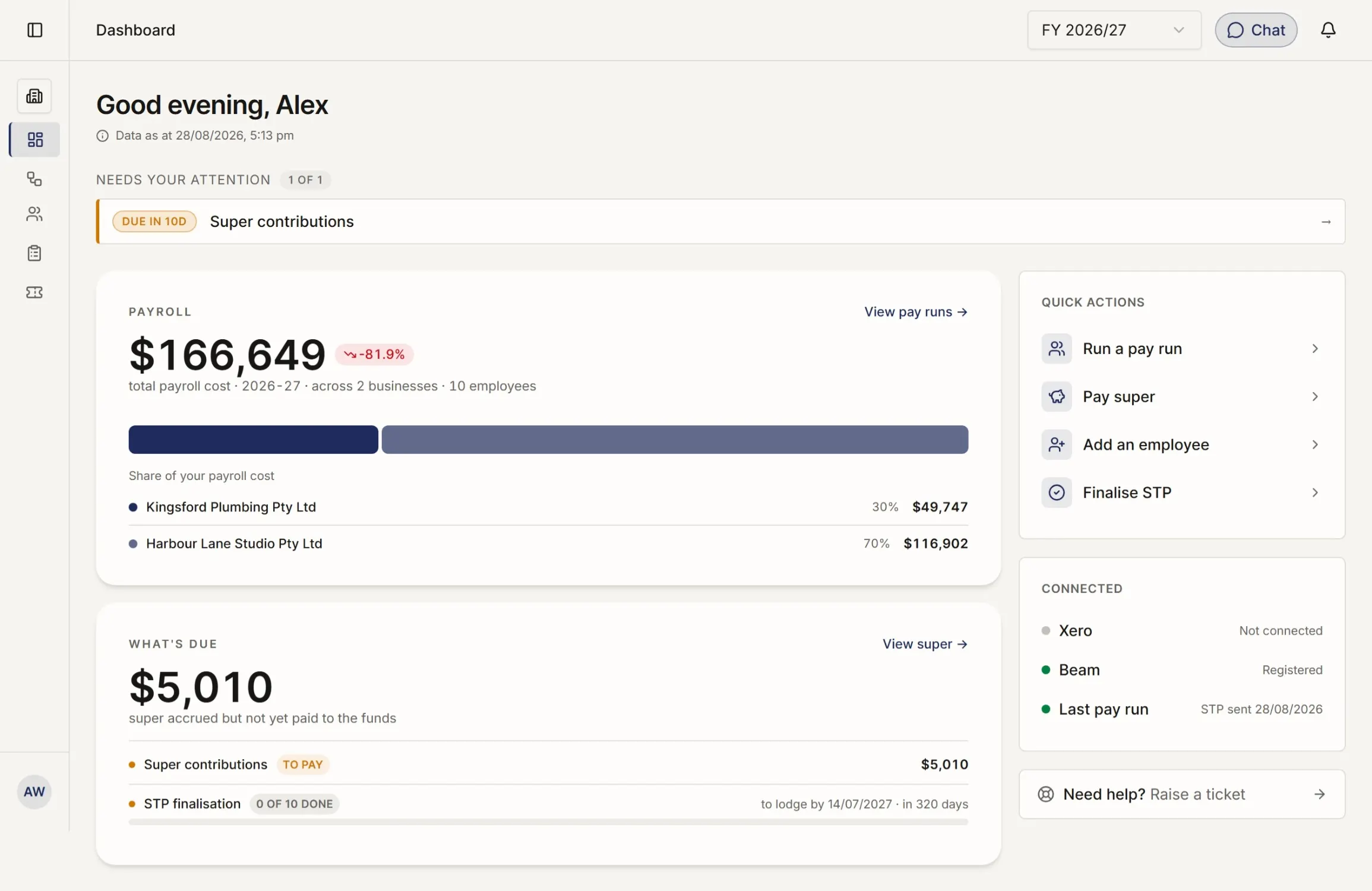Click the $166,649 total payroll figure

pyautogui.click(x=227, y=355)
